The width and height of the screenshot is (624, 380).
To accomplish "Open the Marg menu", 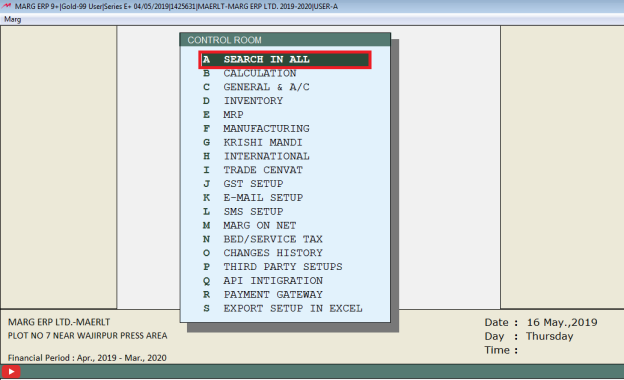I will pyautogui.click(x=12, y=19).
